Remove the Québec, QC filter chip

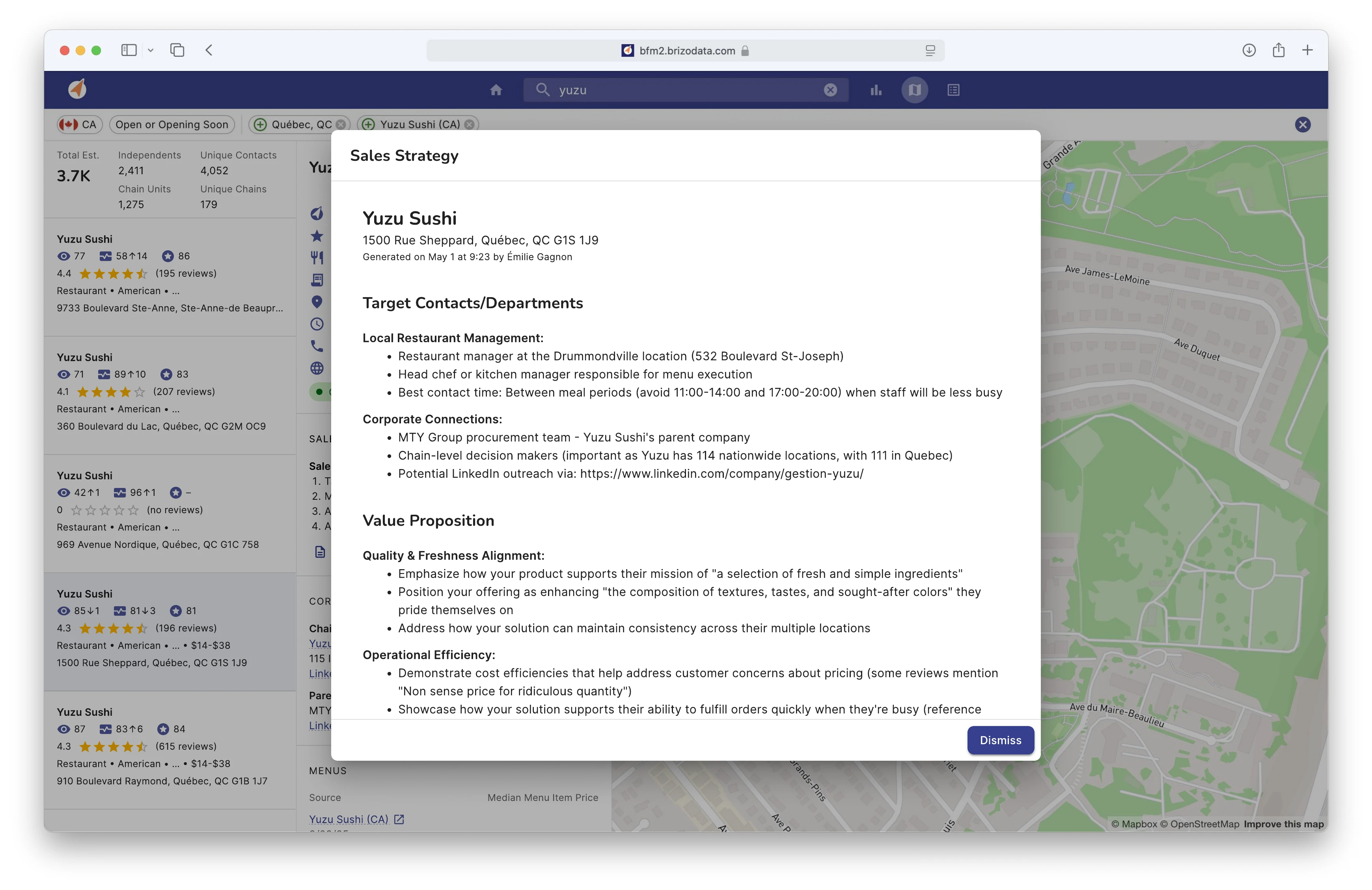(341, 125)
